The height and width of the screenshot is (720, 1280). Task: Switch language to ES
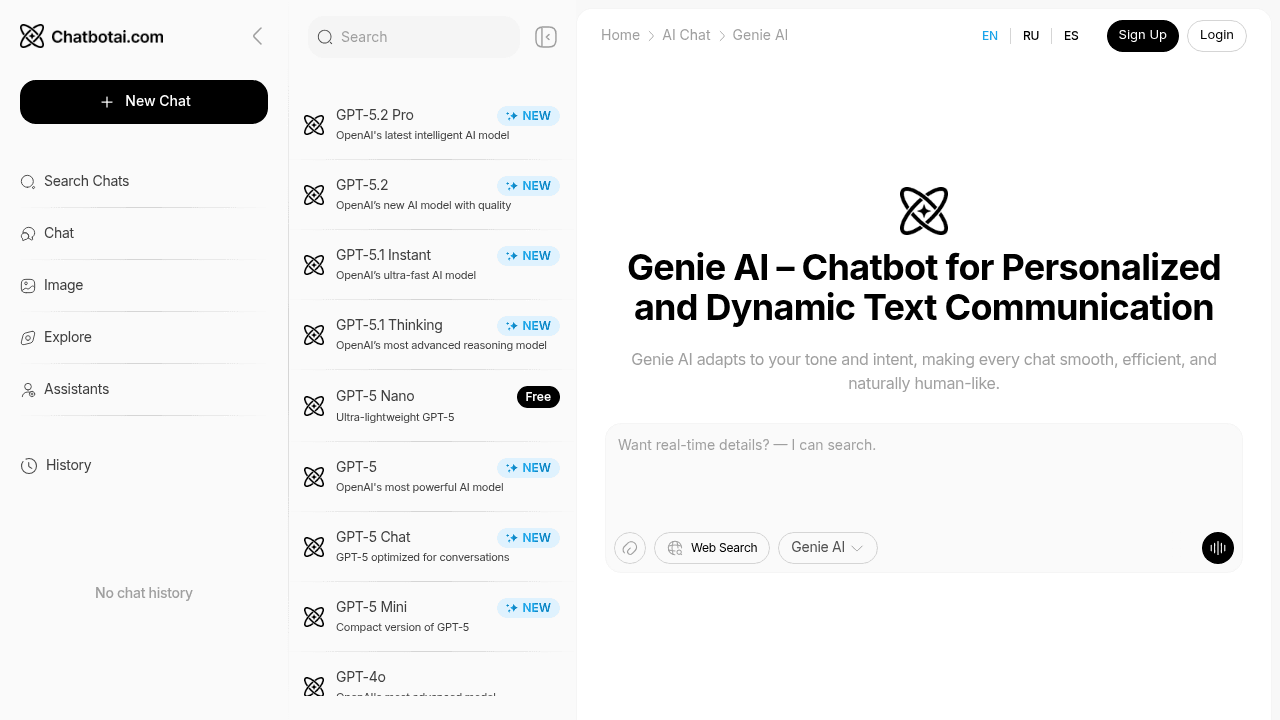tap(1071, 36)
